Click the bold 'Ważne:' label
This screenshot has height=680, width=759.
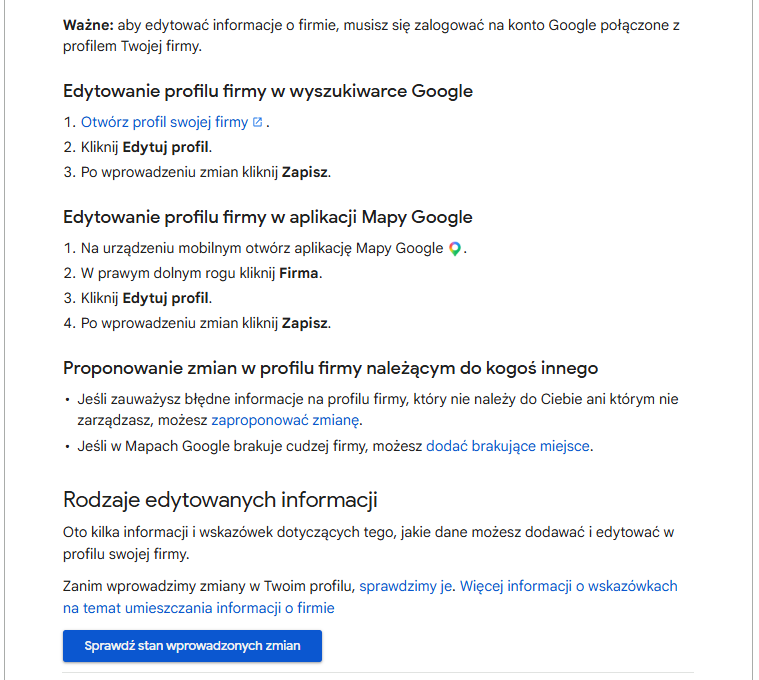pos(88,23)
